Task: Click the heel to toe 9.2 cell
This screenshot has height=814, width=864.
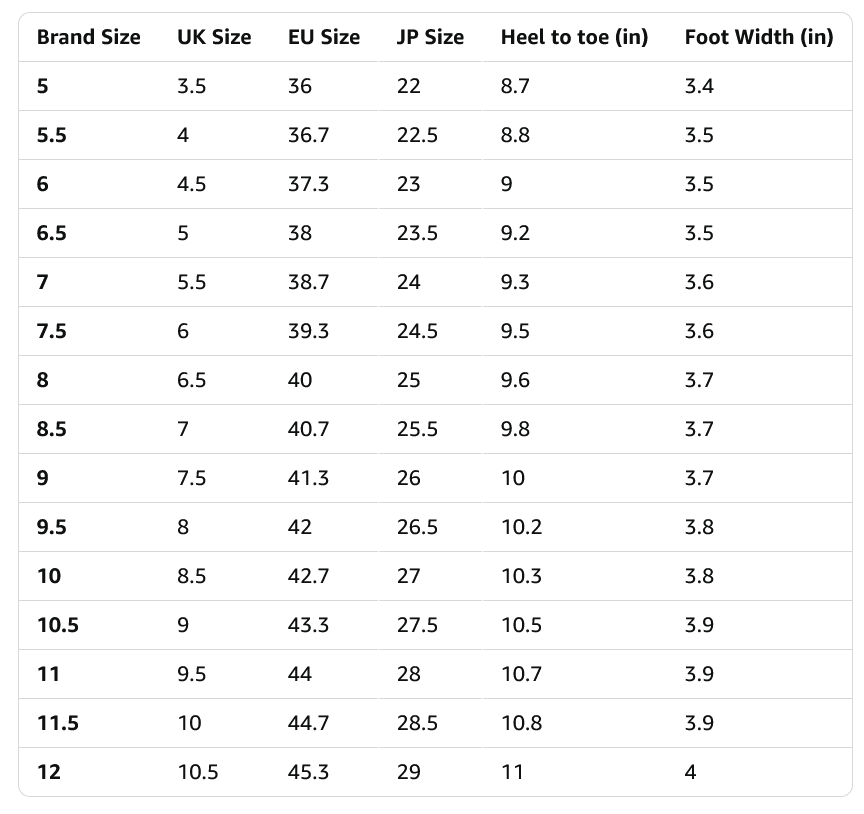Action: click(515, 233)
